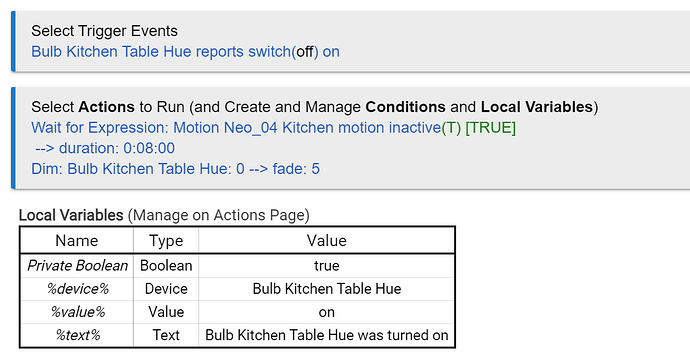Viewport: 690px width, 364px height.
Task: Click the true value of Private Boolean
Action: 327,266
